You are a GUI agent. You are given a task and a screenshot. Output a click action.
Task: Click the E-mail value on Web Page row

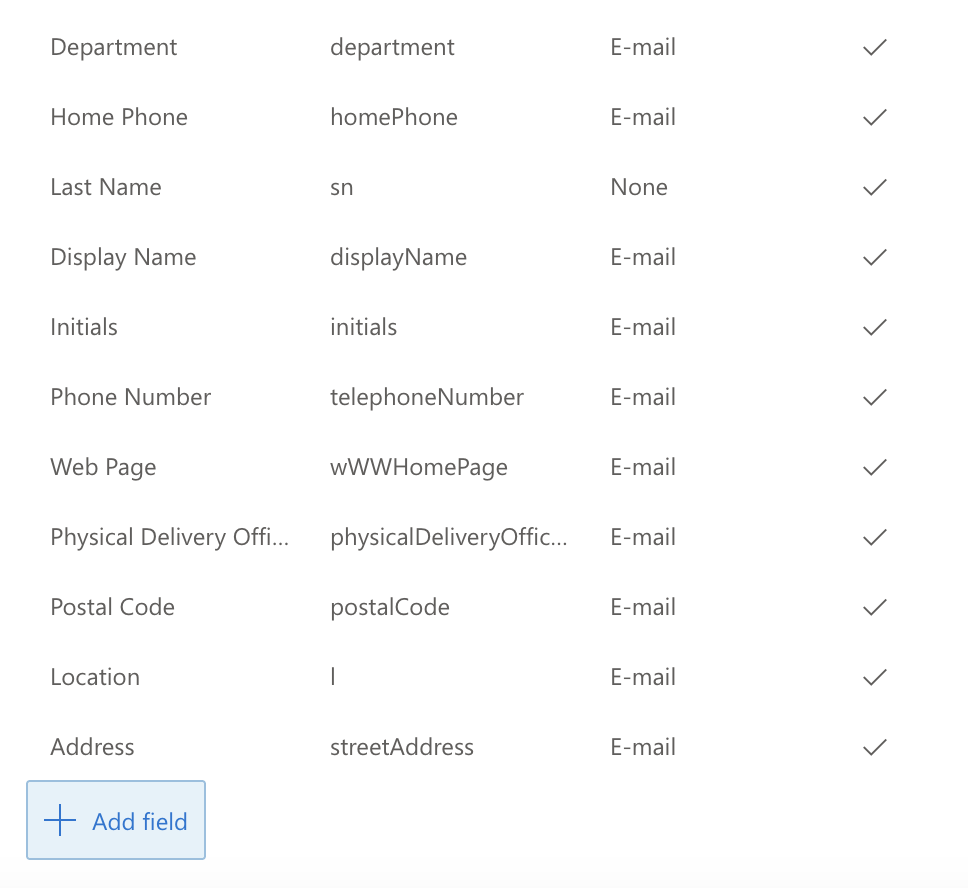[643, 467]
